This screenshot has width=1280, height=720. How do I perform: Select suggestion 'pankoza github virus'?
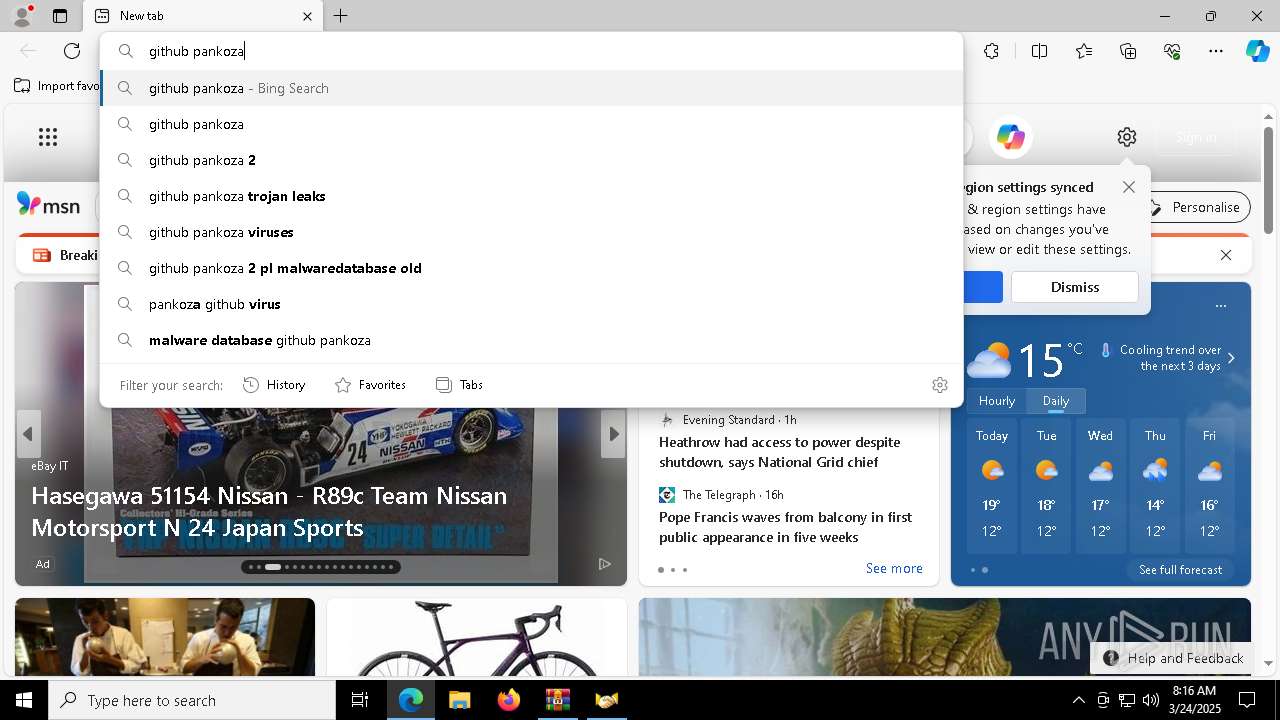[532, 304]
